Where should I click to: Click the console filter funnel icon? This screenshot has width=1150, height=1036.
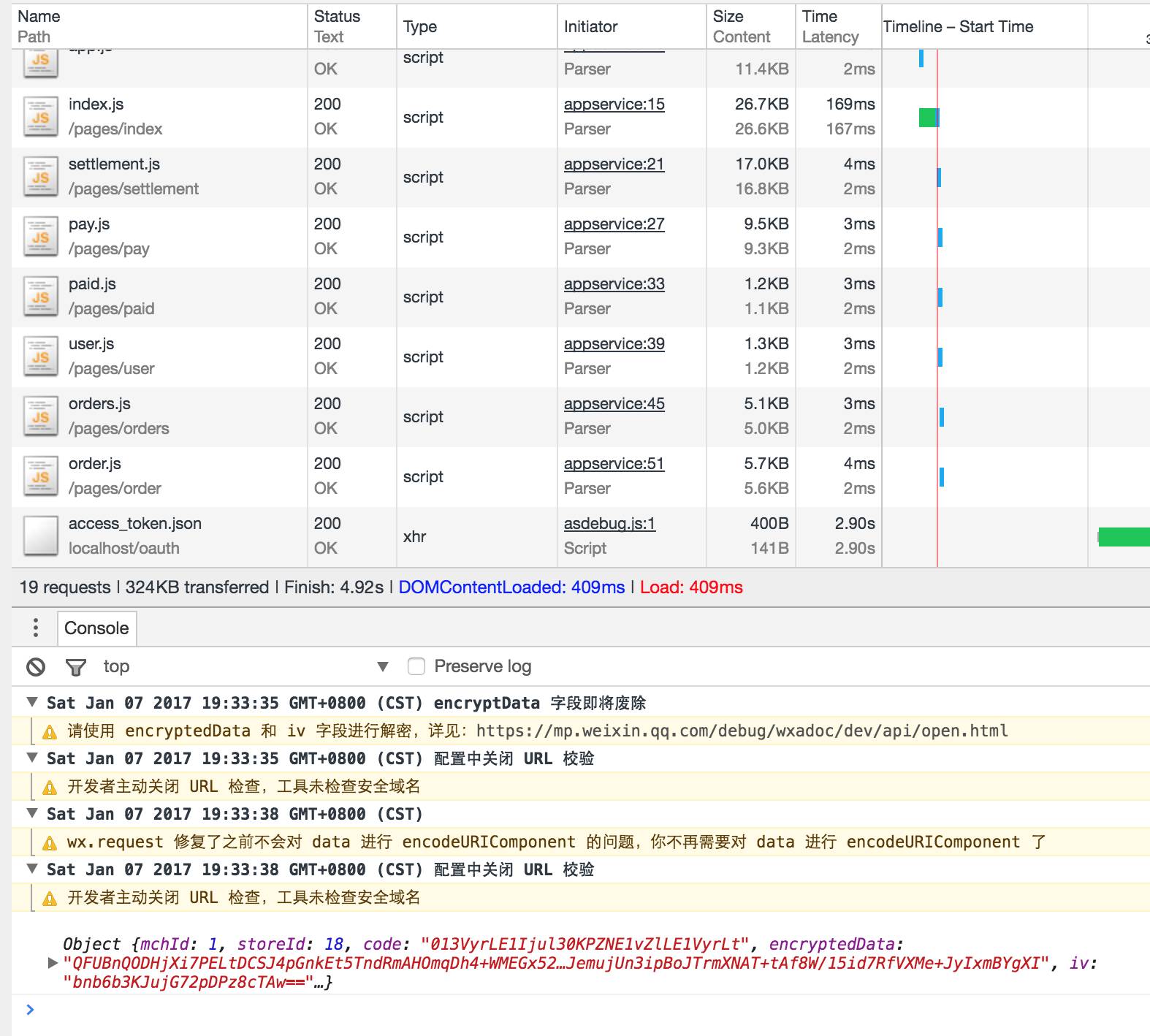click(x=75, y=666)
